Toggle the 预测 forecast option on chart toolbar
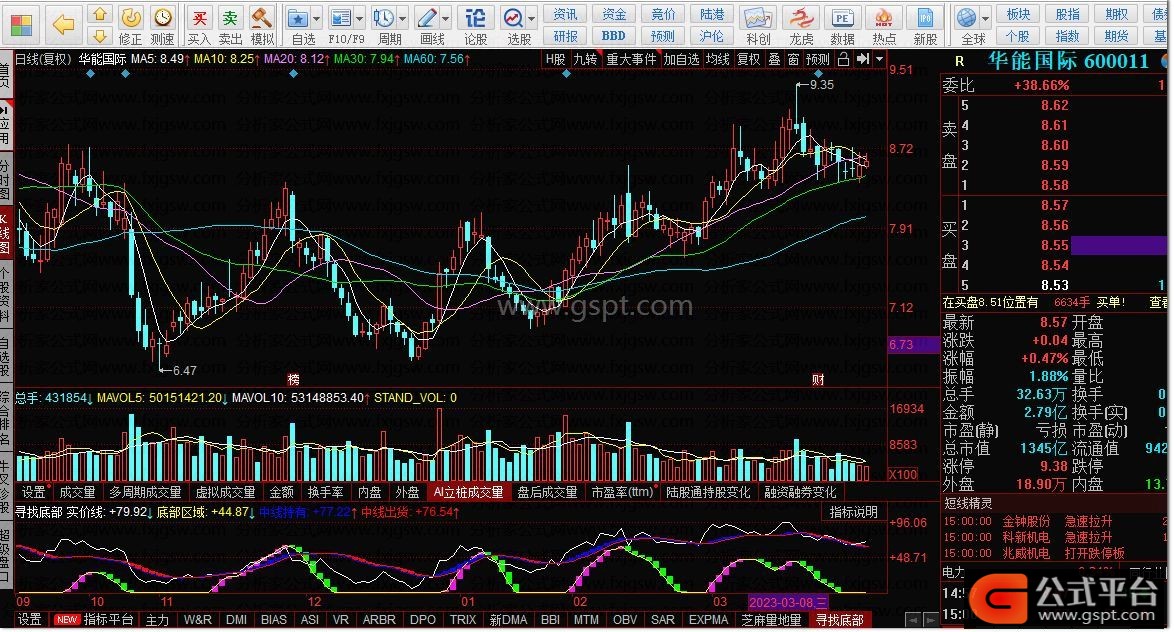Screen dimensions: 1174x632 click(x=818, y=59)
